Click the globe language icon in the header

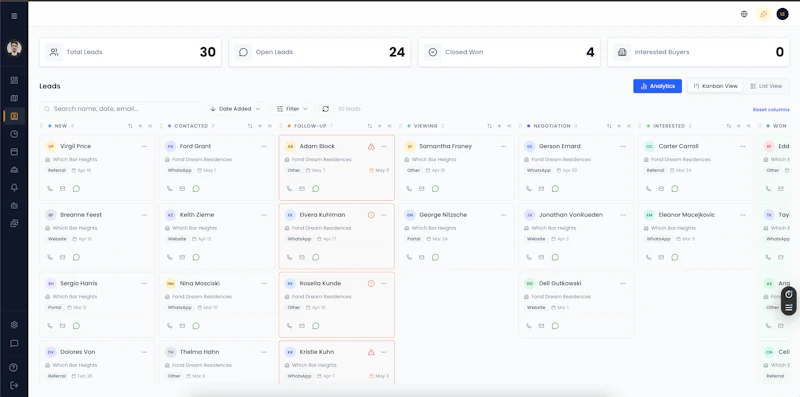(x=744, y=14)
